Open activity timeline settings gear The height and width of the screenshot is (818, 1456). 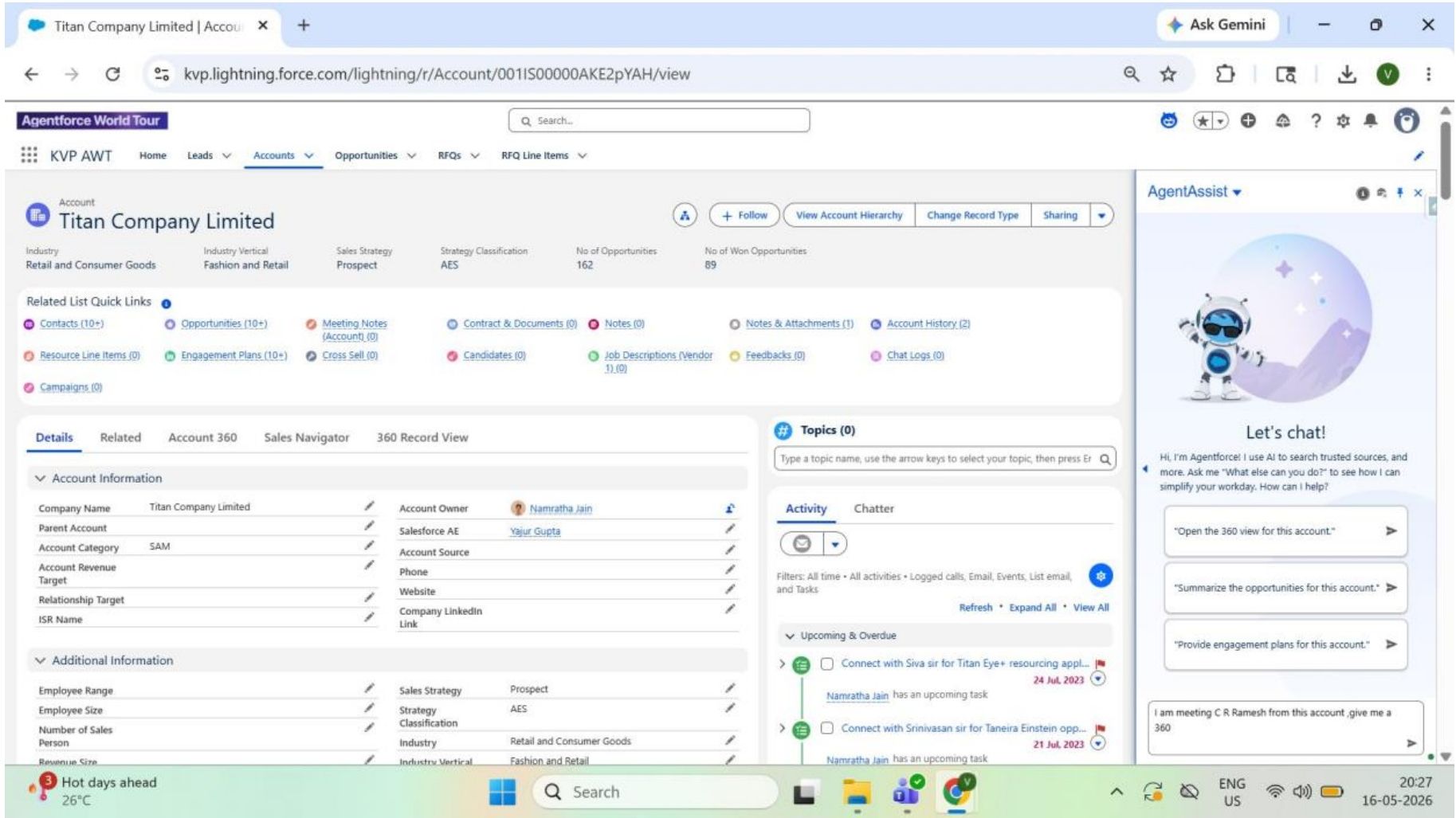(1101, 576)
